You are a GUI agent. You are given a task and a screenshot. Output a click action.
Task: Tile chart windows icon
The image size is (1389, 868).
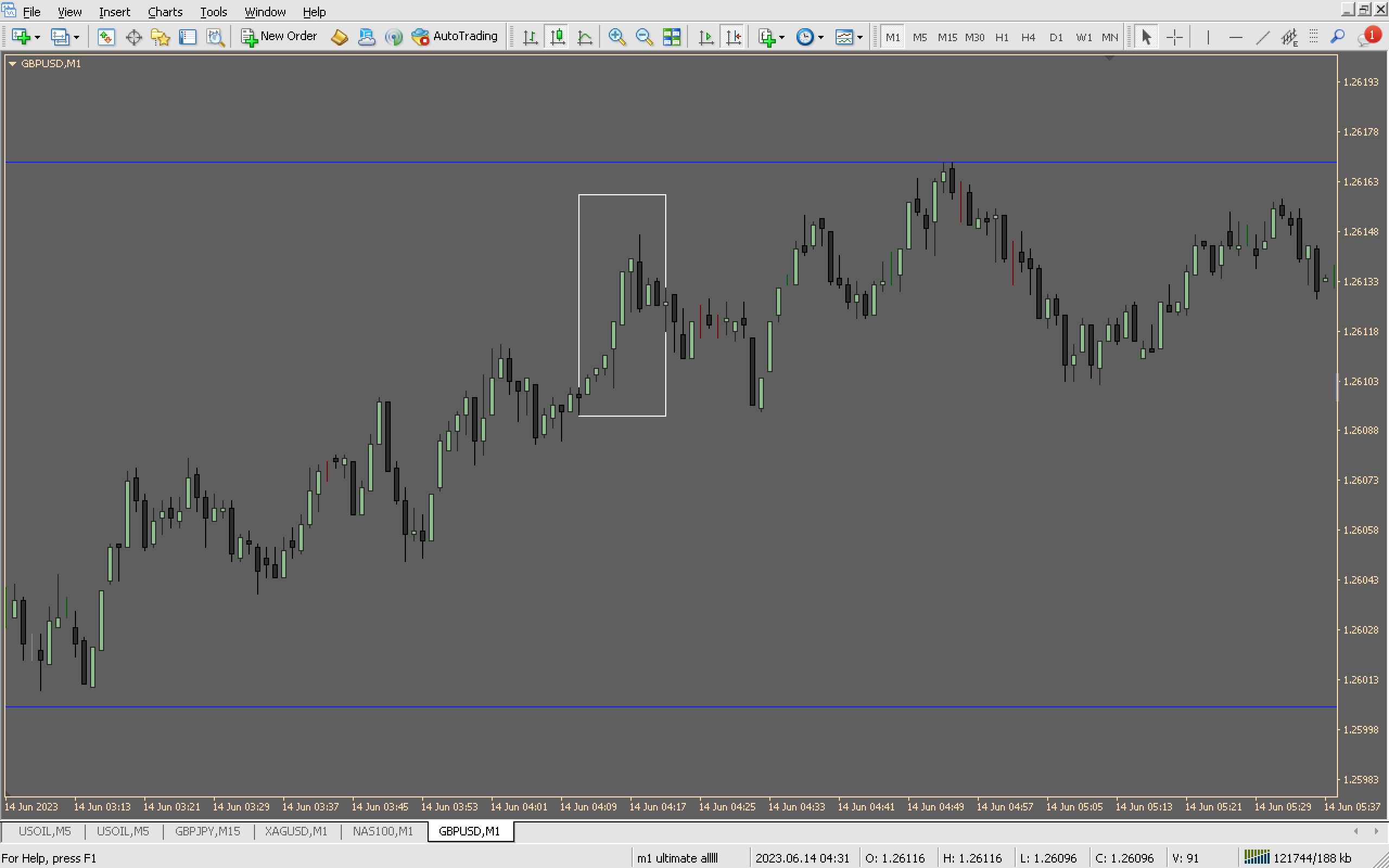click(672, 37)
